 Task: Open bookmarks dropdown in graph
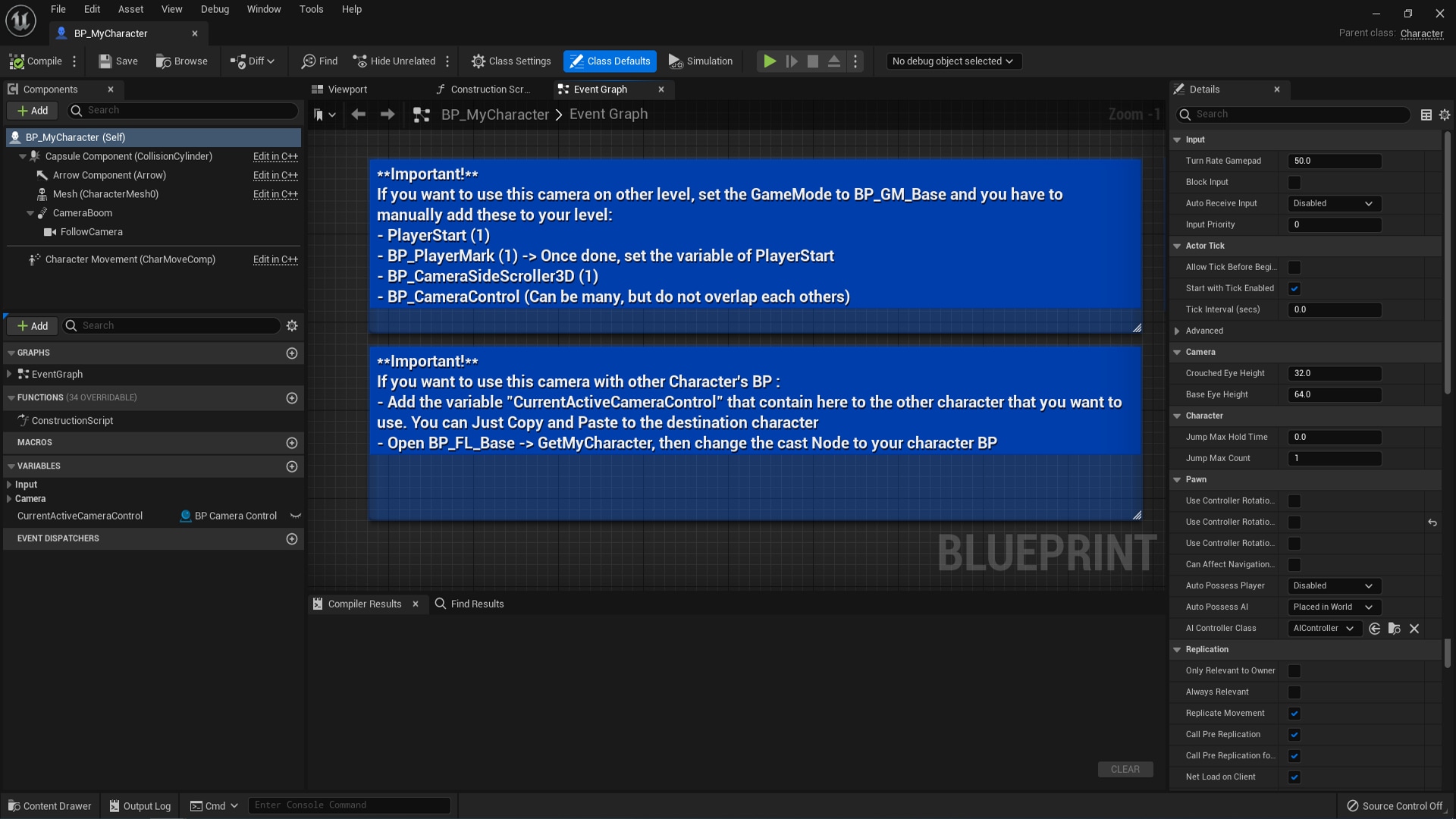[x=325, y=115]
